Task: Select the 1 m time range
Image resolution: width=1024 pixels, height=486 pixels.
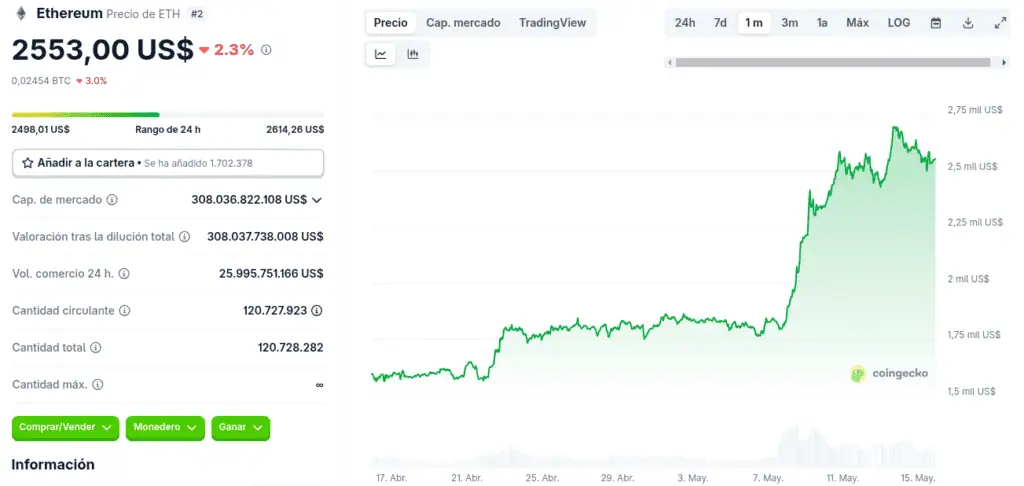Action: click(754, 23)
